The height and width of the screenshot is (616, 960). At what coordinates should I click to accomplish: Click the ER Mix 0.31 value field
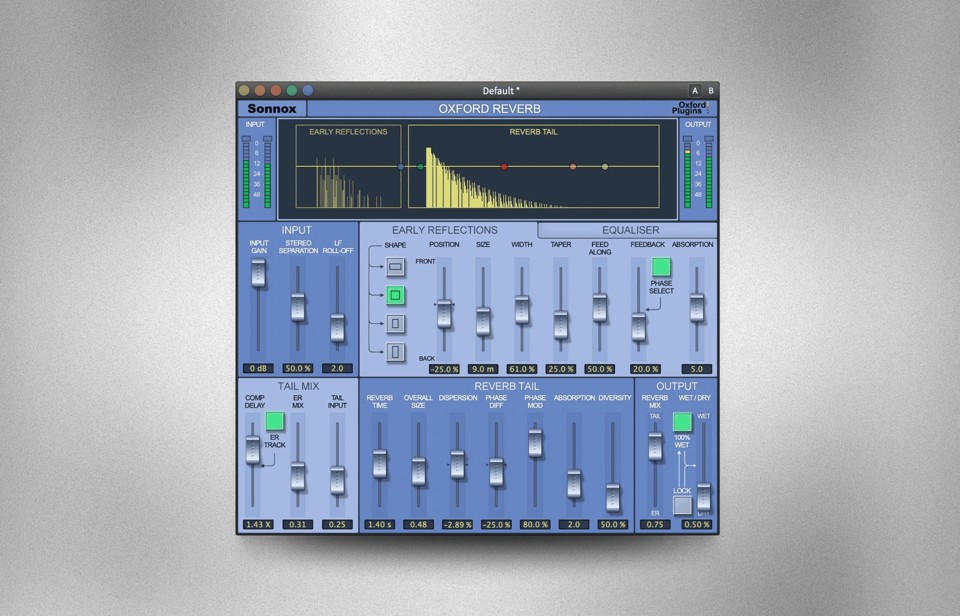pos(298,525)
